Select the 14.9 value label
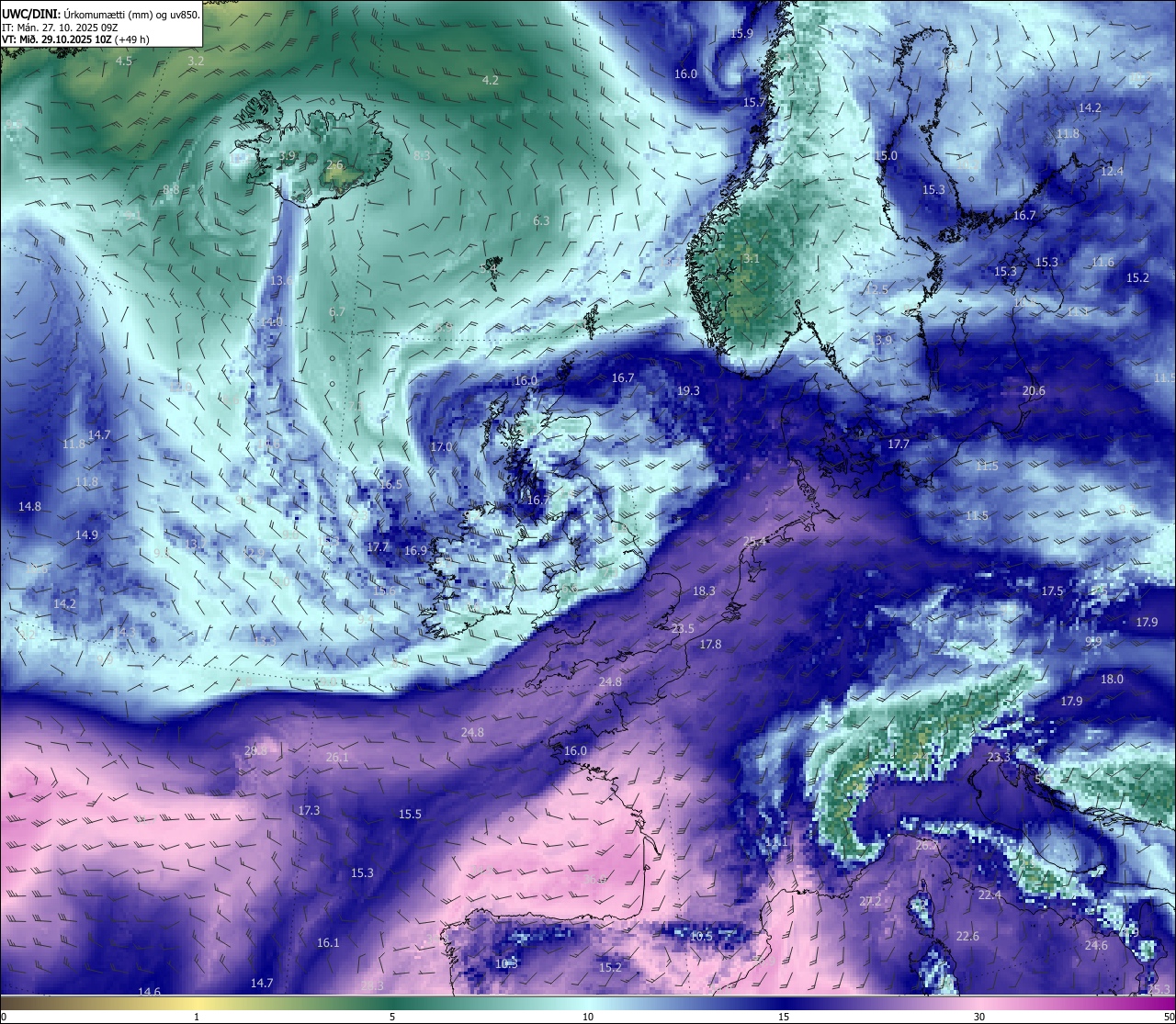The height and width of the screenshot is (1024, 1176). point(86,535)
